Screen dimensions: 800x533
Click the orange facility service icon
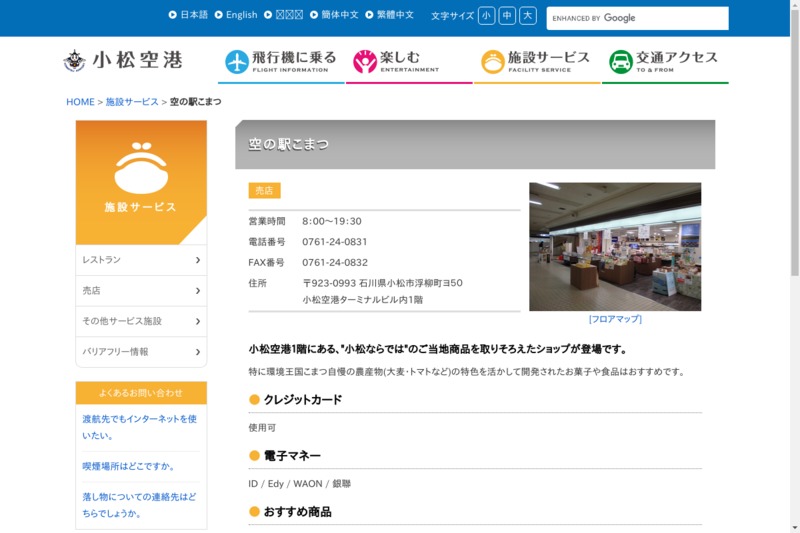(493, 62)
